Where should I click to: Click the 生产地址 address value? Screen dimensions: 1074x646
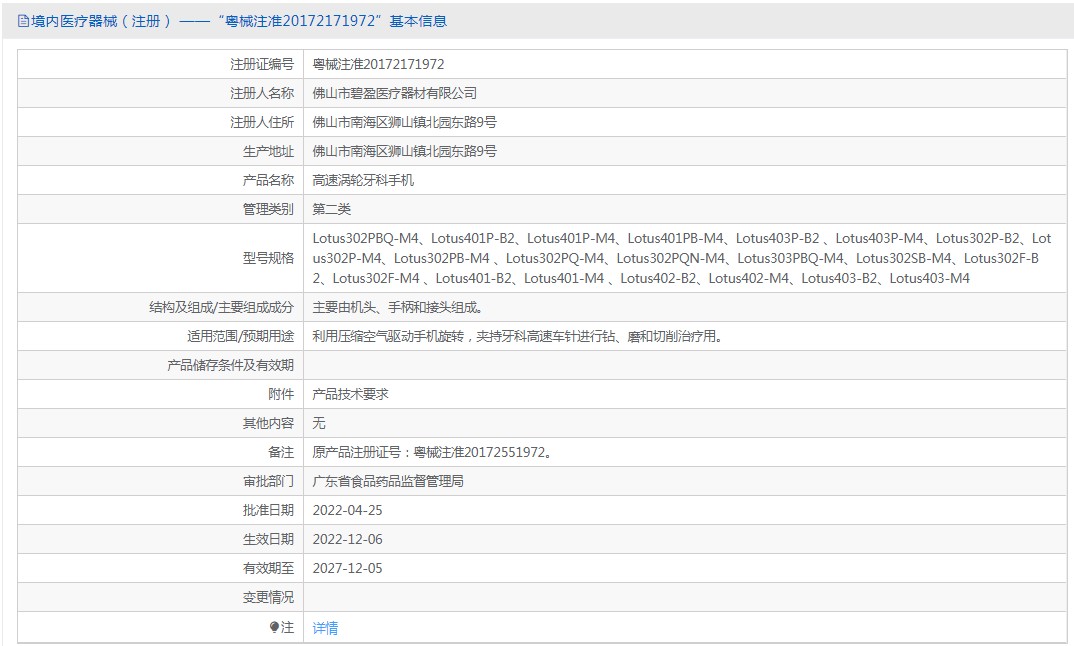404,151
